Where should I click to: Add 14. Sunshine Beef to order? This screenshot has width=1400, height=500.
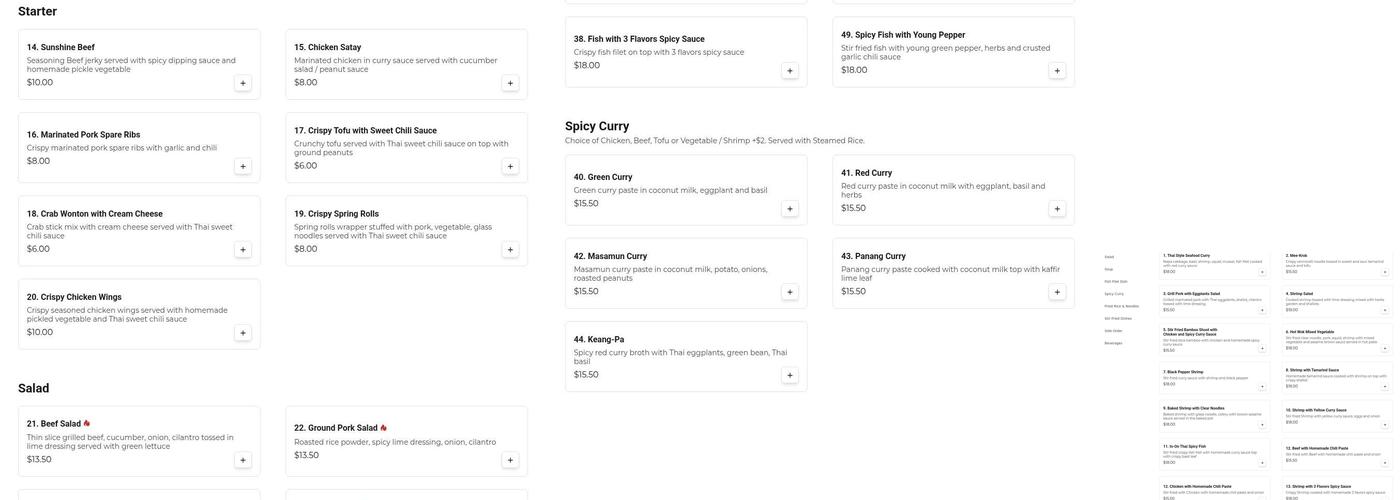point(242,84)
